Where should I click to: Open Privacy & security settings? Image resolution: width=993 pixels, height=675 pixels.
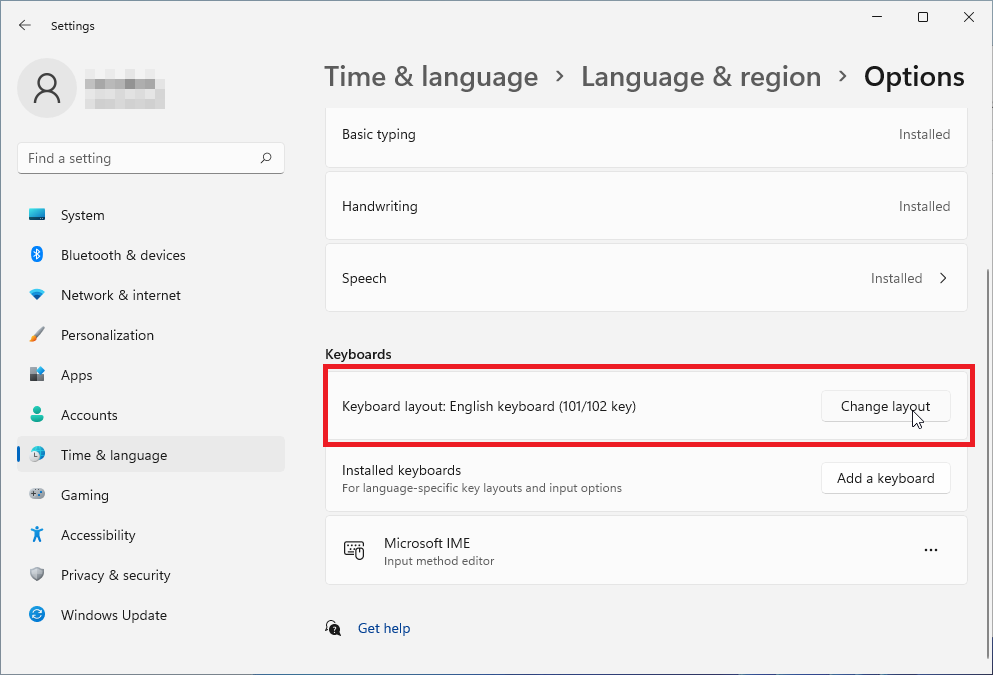pos(115,575)
